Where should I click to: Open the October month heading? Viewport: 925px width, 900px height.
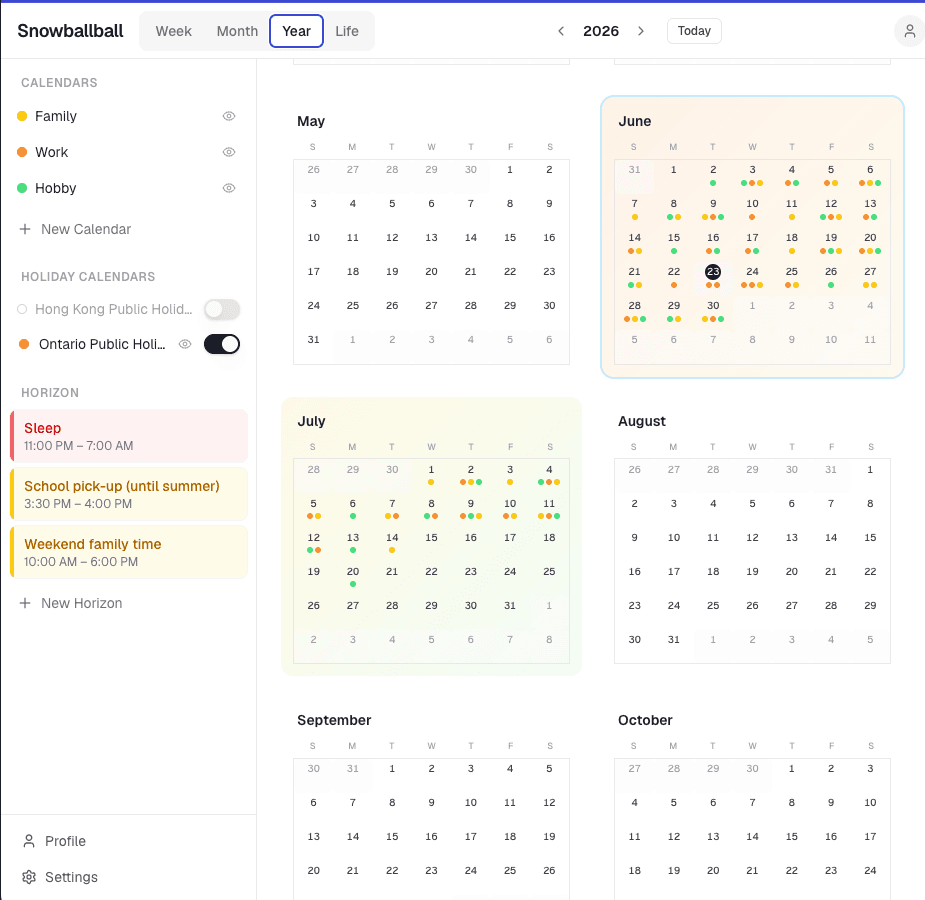point(645,720)
